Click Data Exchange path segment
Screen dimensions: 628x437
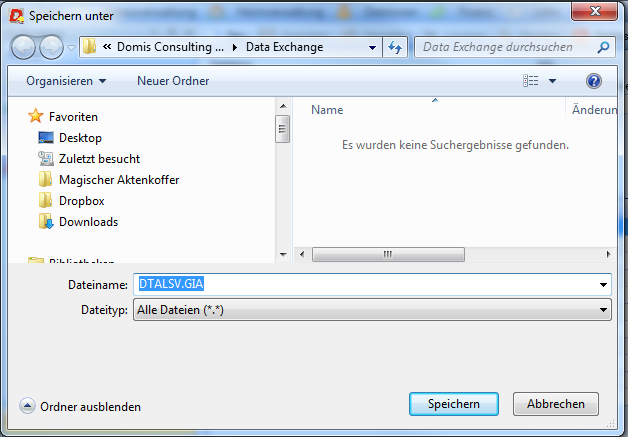coord(284,47)
